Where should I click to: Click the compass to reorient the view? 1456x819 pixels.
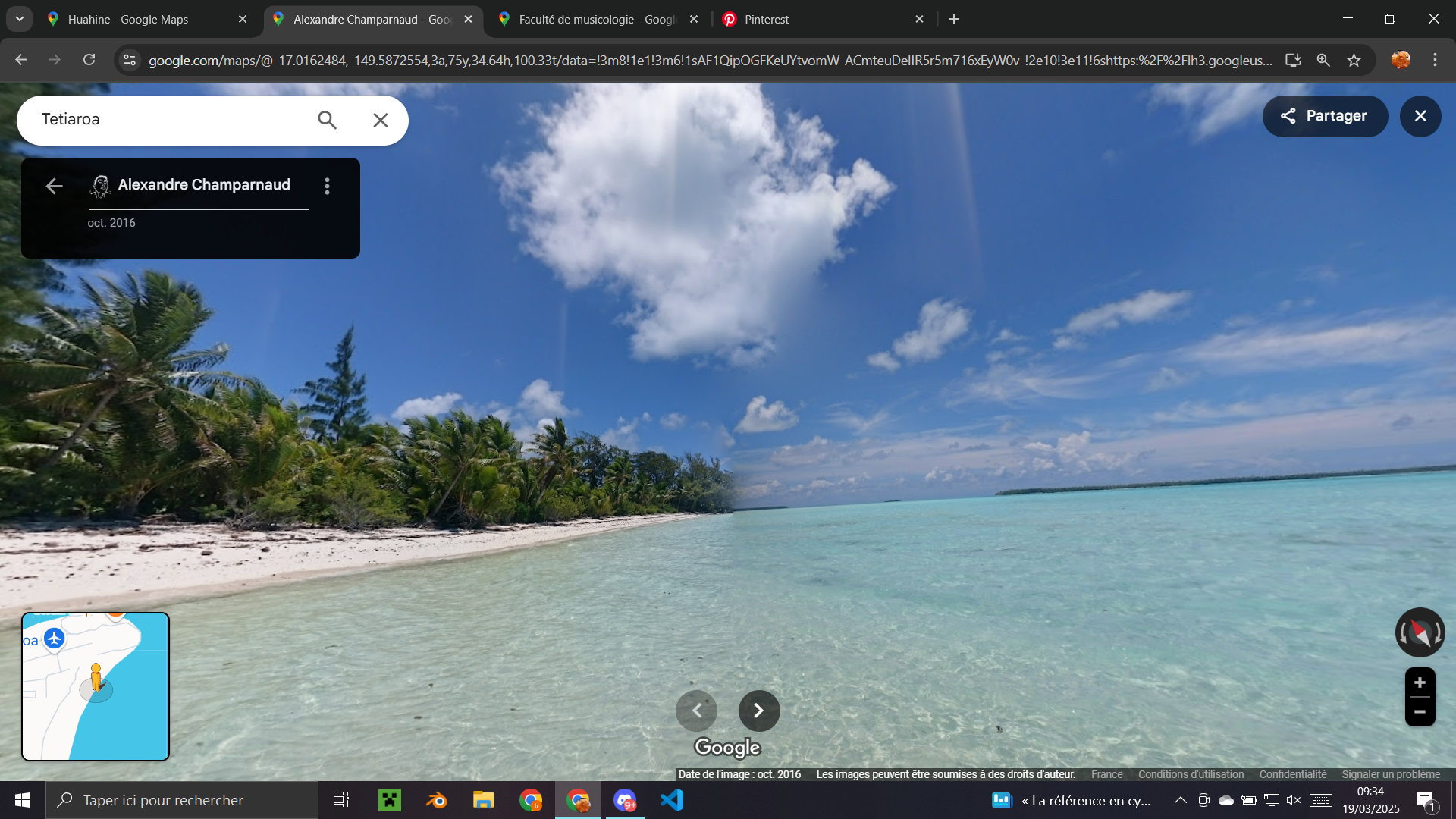click(1420, 632)
